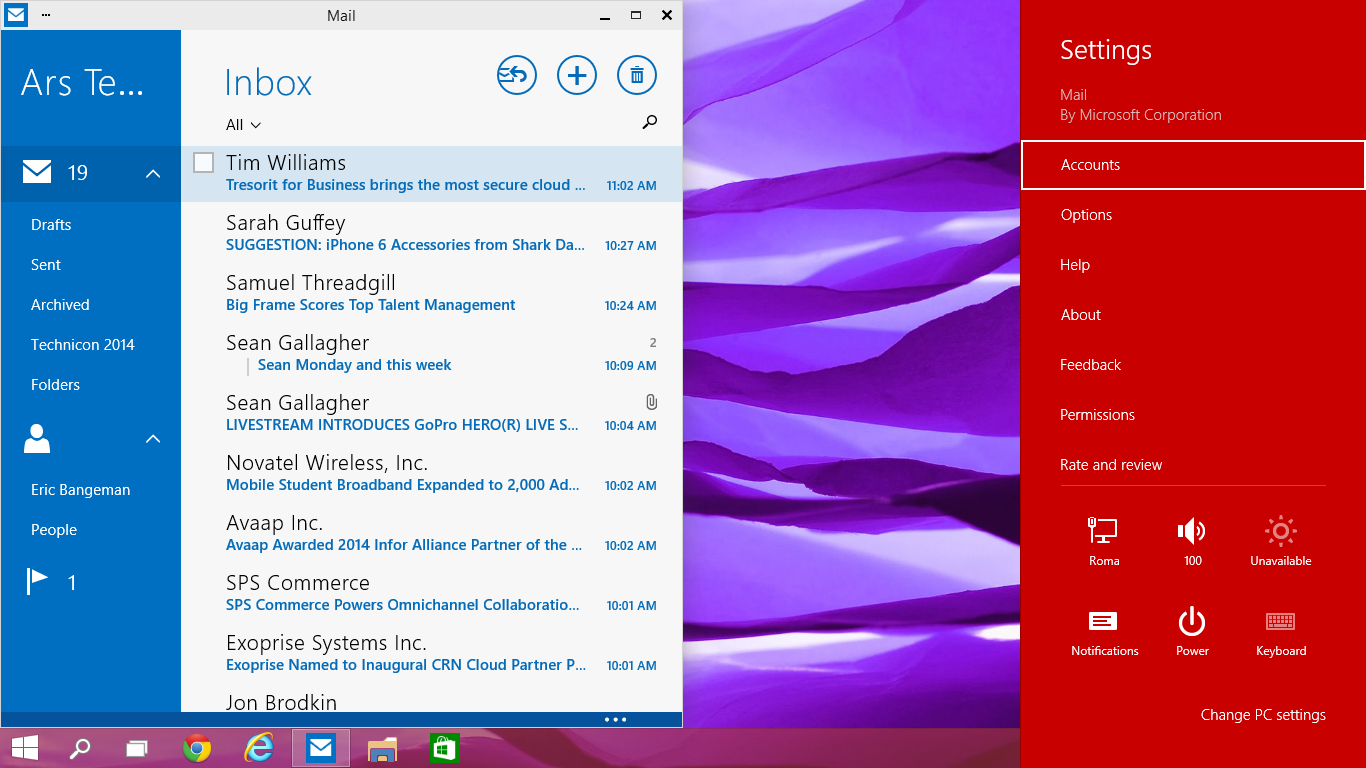Open flagged messages flag icon
This screenshot has width=1366, height=768.
37,582
